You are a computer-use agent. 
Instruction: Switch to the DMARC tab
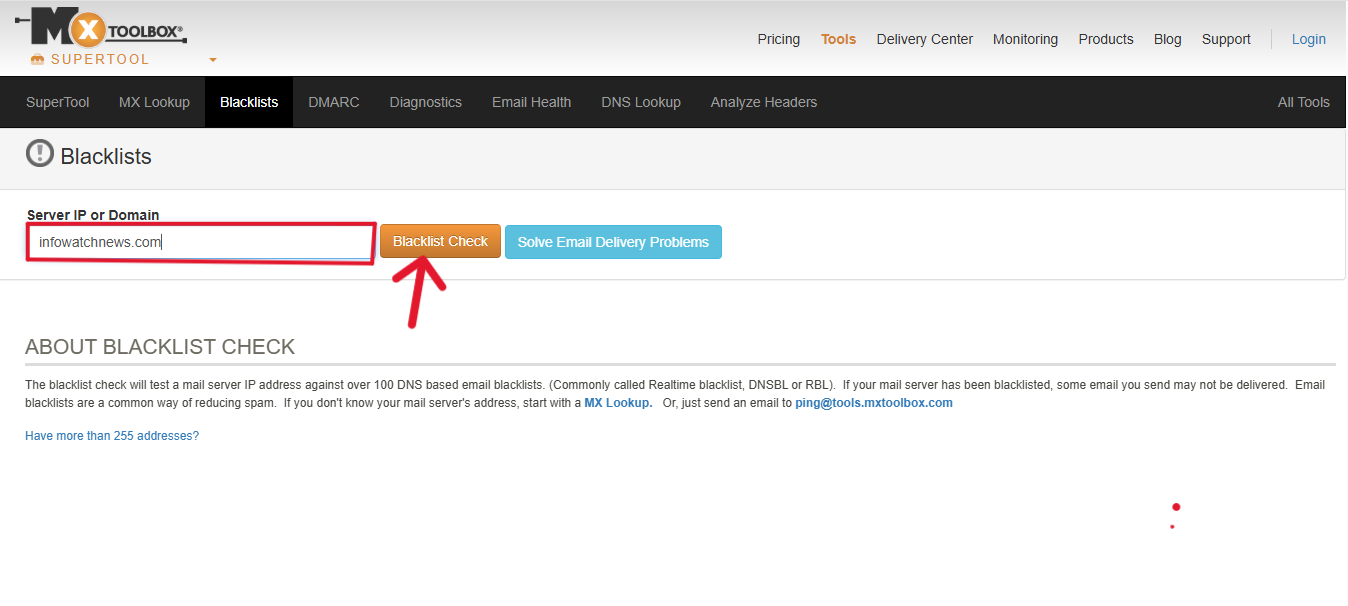(333, 101)
